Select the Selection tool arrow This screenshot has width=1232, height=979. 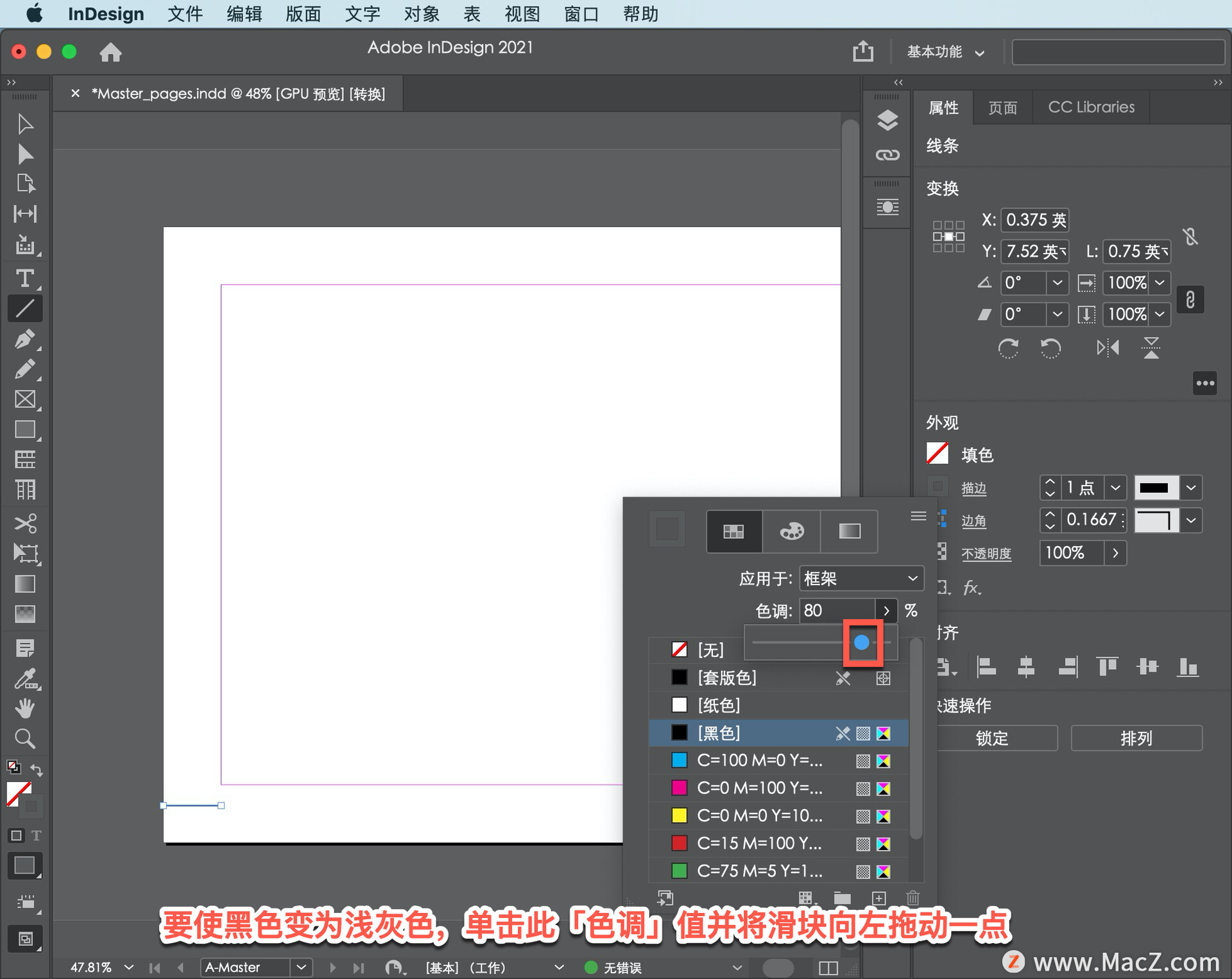[x=25, y=124]
